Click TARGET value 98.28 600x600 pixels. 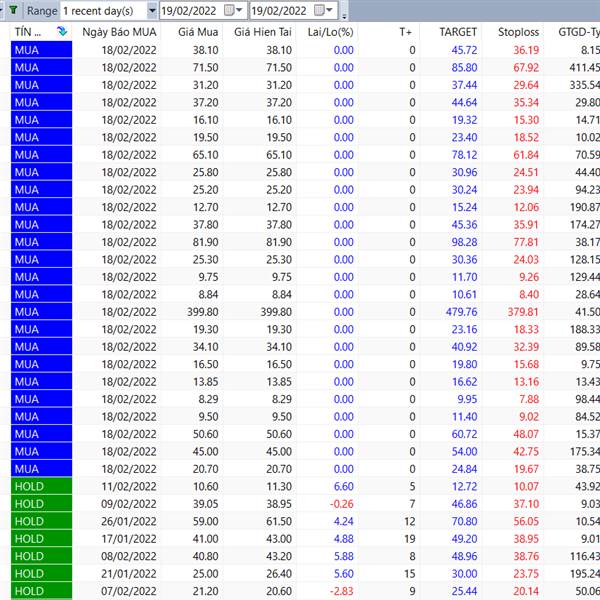pyautogui.click(x=465, y=242)
